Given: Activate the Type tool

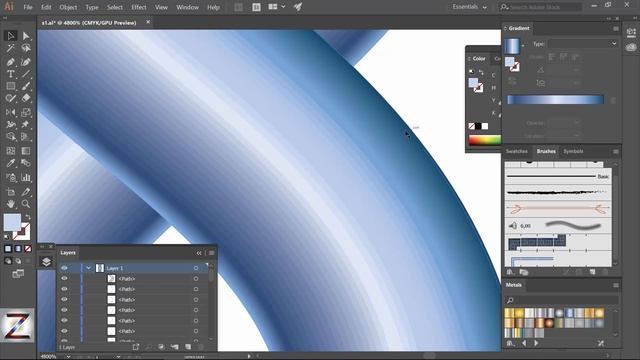Looking at the screenshot, I should [11, 74].
